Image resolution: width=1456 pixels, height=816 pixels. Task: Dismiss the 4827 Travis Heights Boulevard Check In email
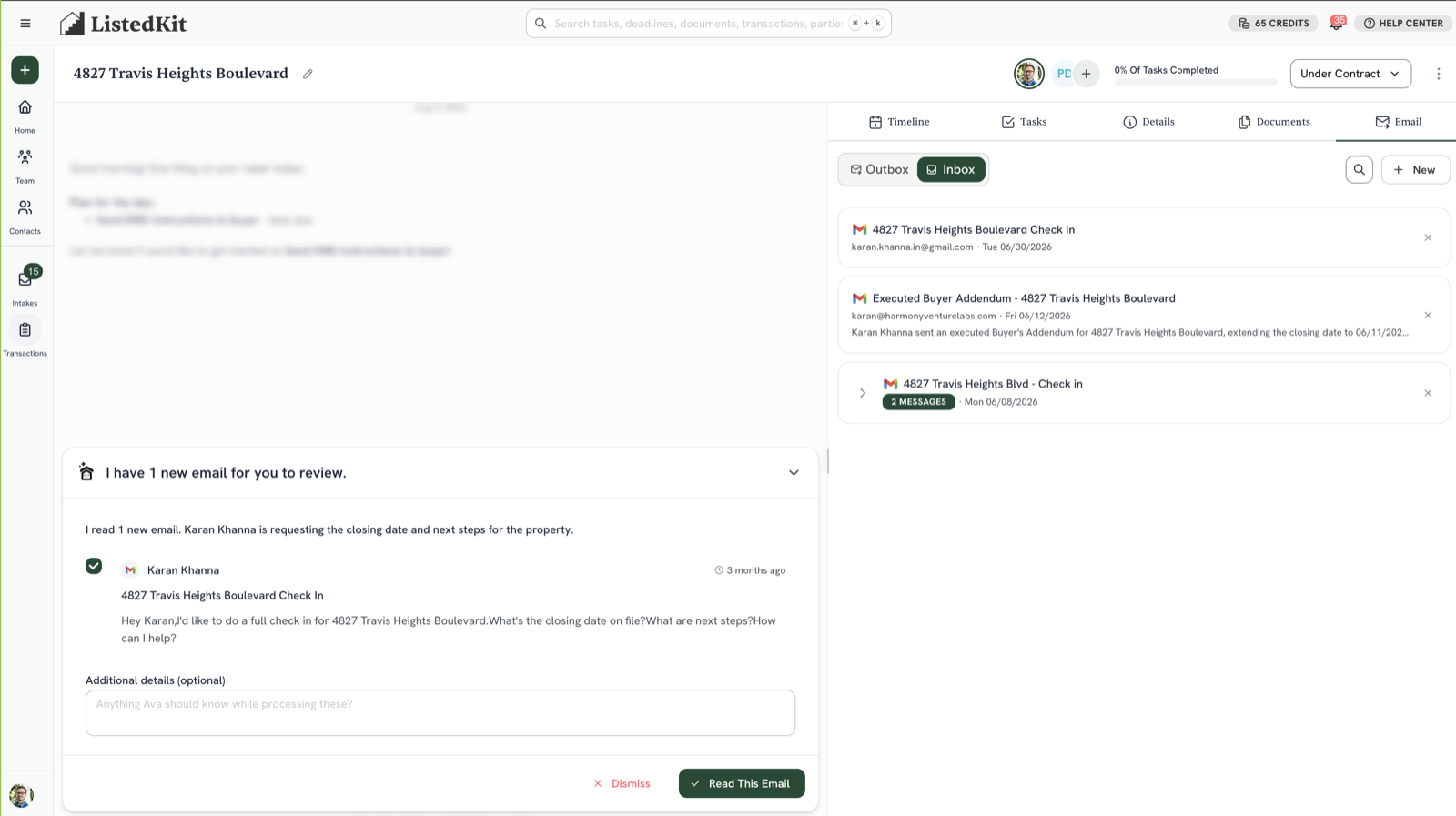[1428, 237]
